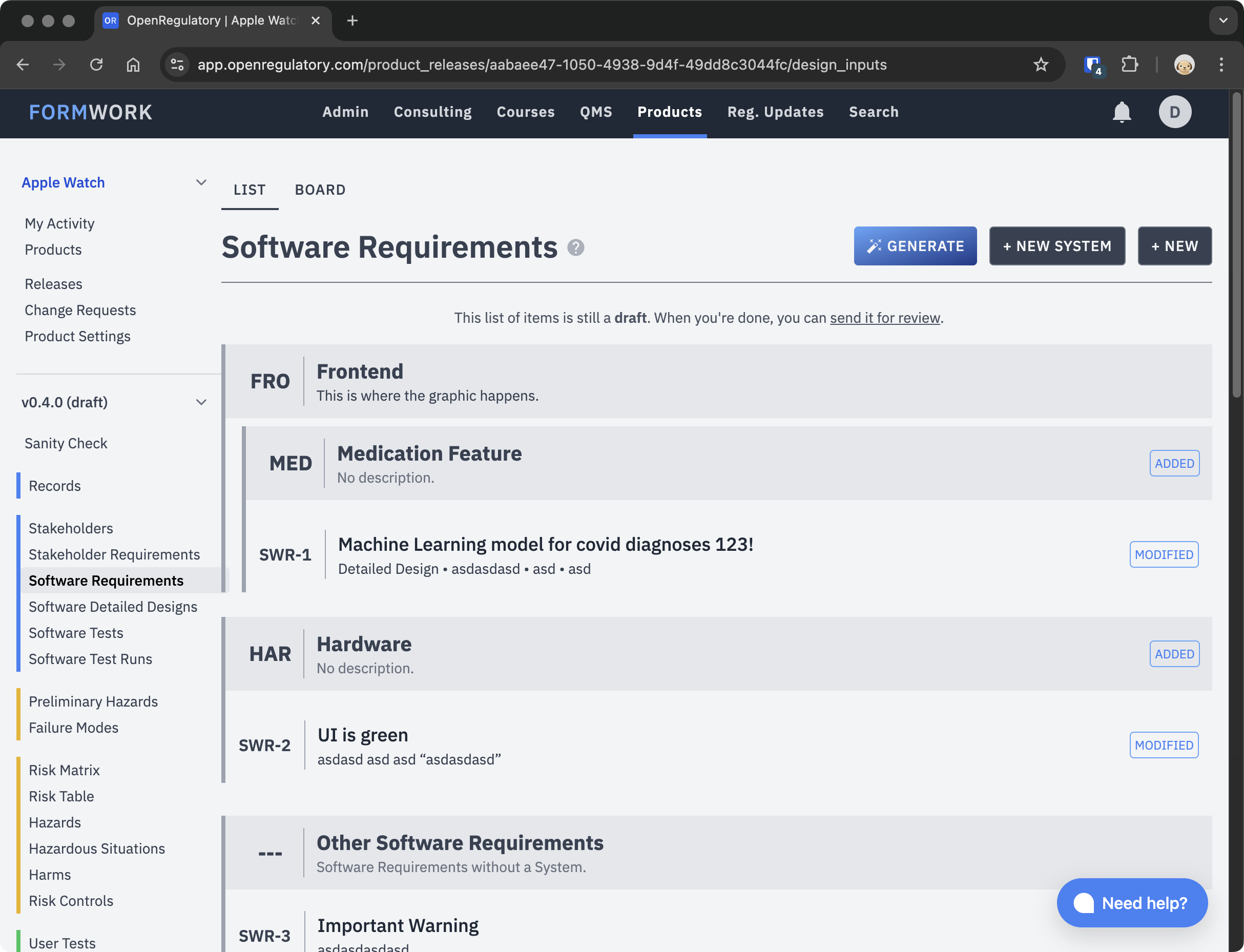The width and height of the screenshot is (1244, 952).
Task: Reload the page with refresh icon
Action: pos(96,65)
